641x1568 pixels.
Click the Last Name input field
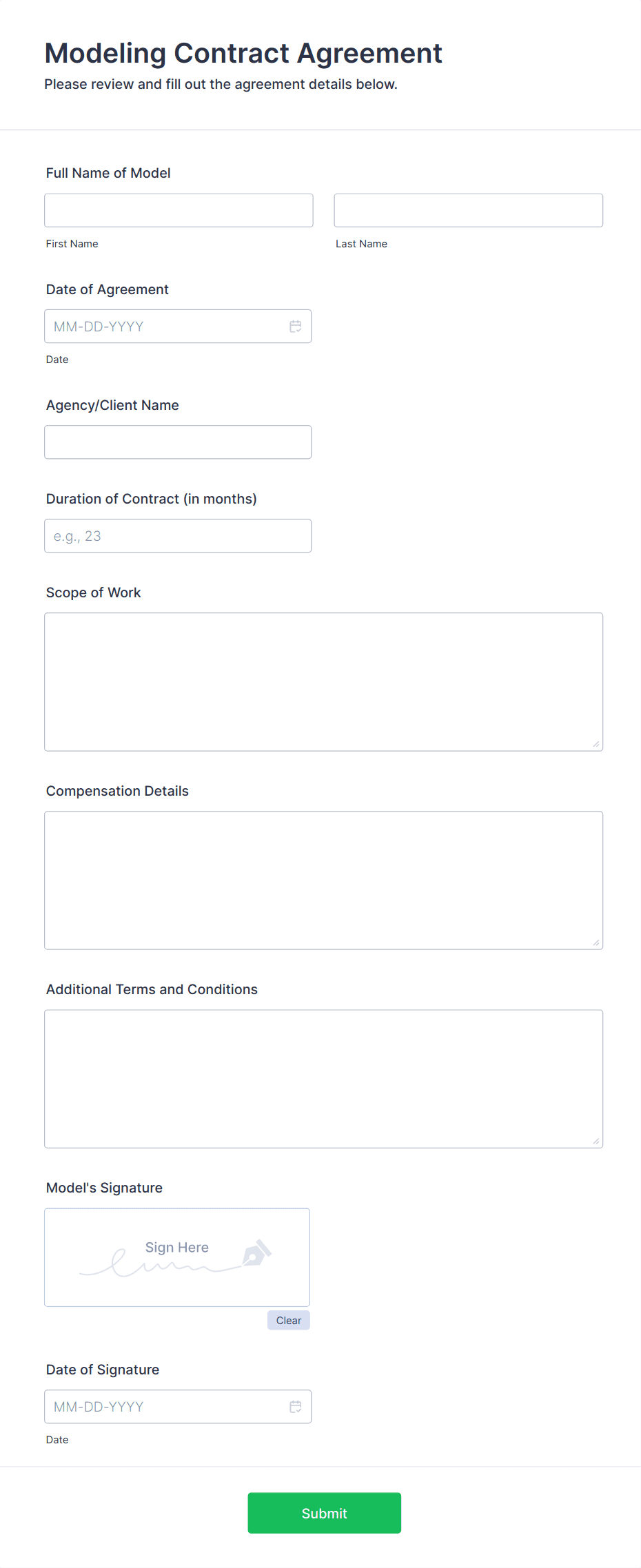coord(468,210)
